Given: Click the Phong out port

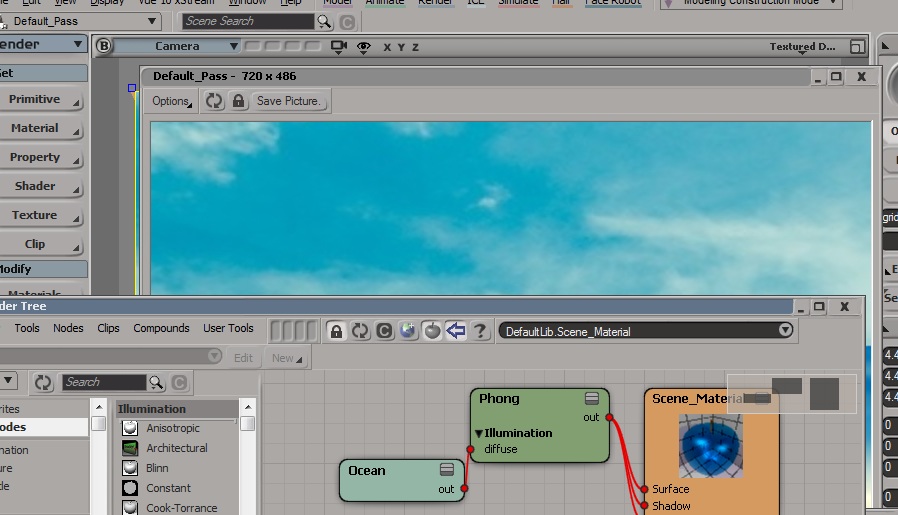Looking at the screenshot, I should (x=609, y=418).
